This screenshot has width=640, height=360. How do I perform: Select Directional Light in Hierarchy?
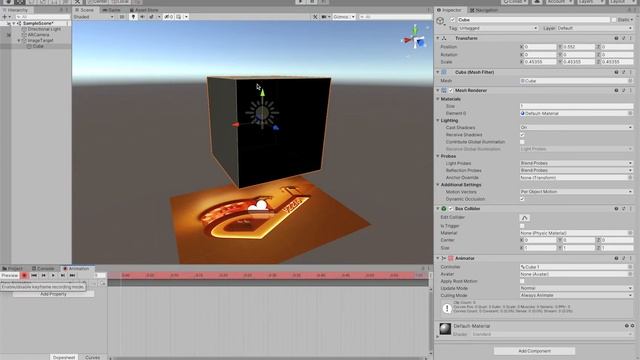[x=44, y=29]
